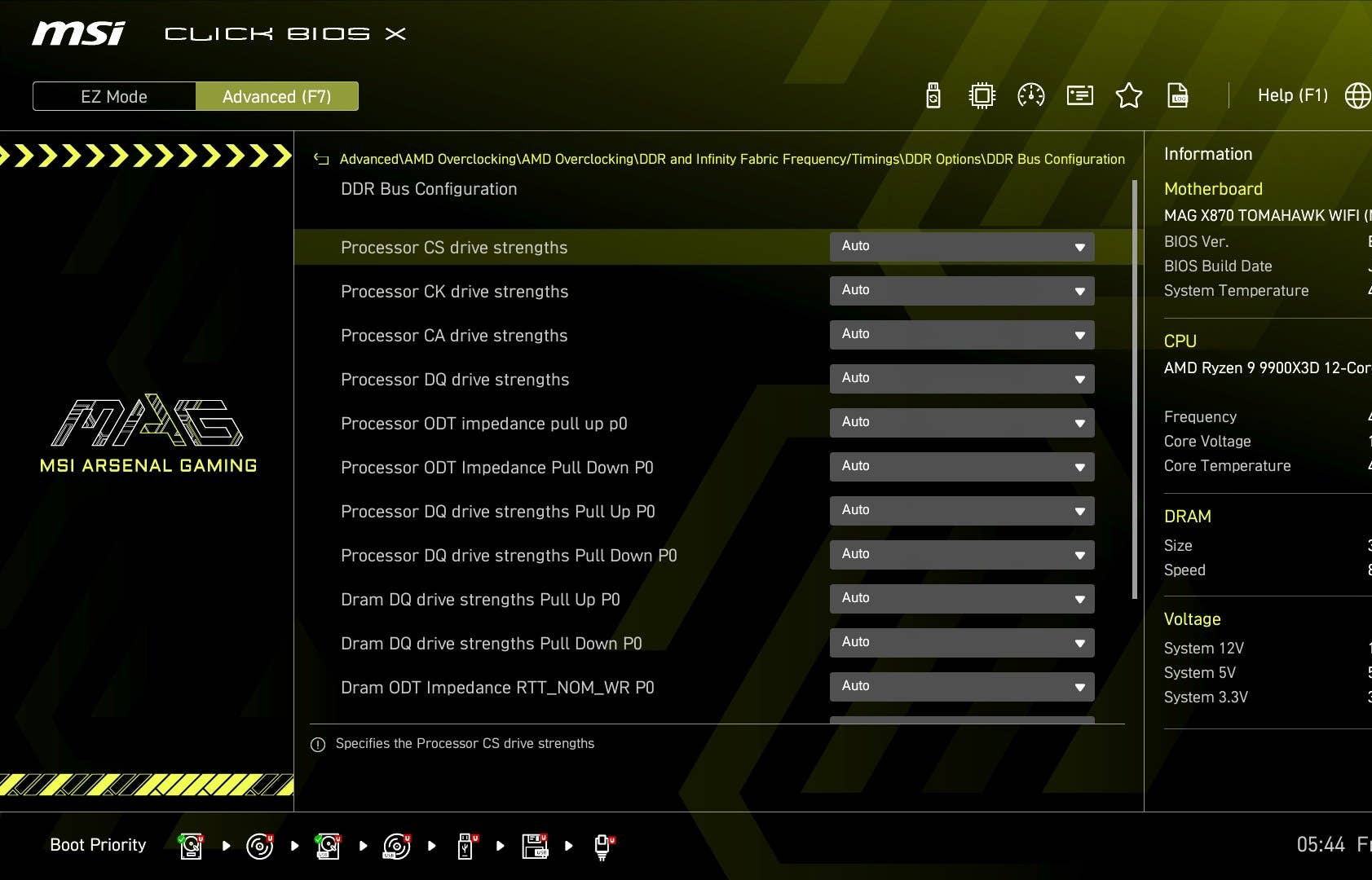Click the 'Boot Priority' label

tap(98, 845)
